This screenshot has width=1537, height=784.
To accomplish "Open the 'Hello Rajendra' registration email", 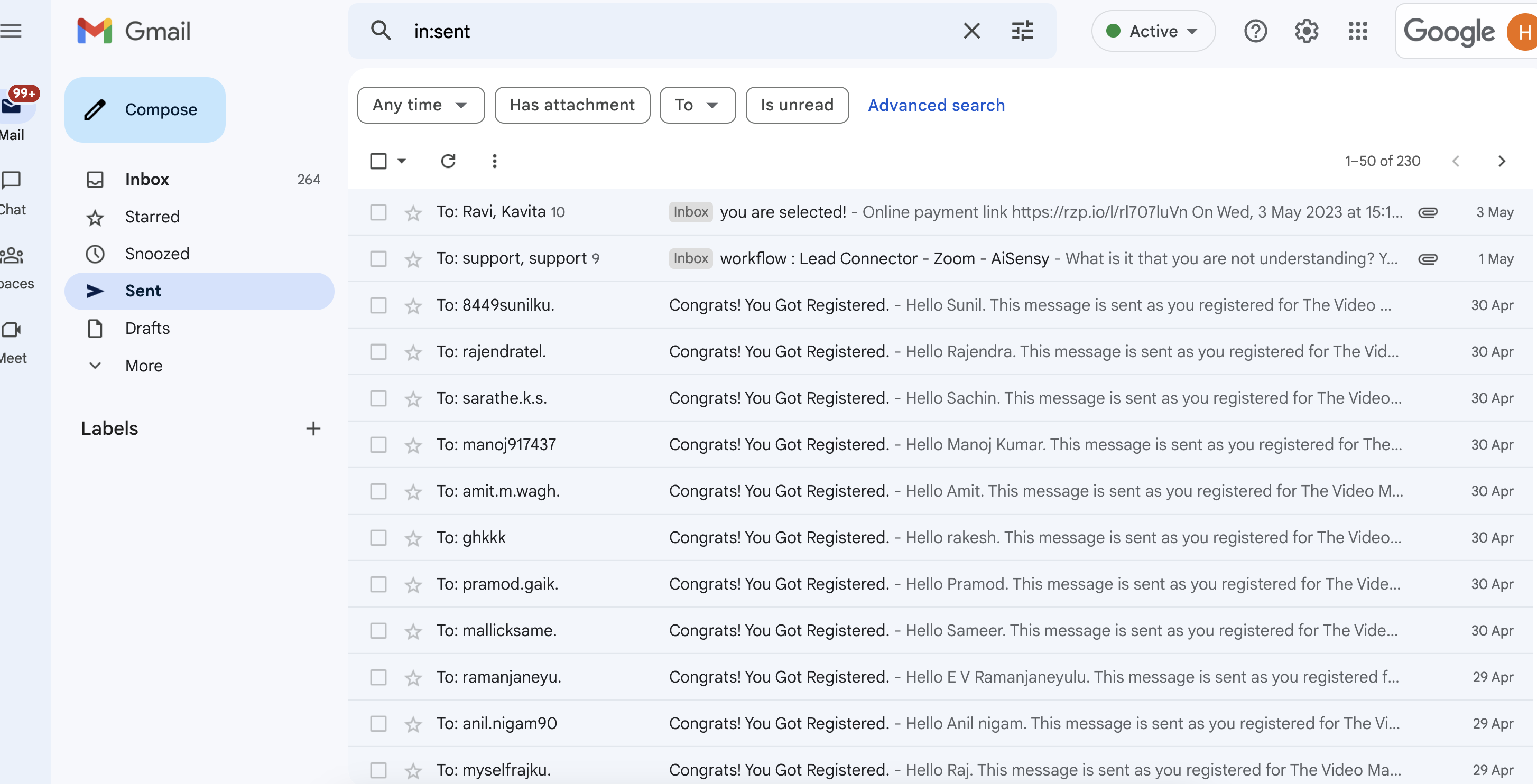I will click(940, 352).
